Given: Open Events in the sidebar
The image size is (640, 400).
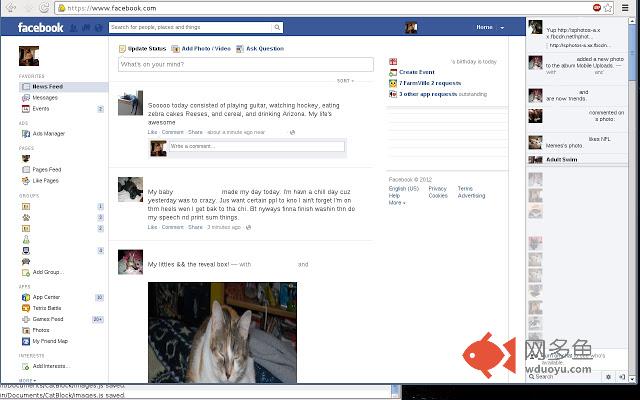Looking at the screenshot, I should click(x=41, y=109).
